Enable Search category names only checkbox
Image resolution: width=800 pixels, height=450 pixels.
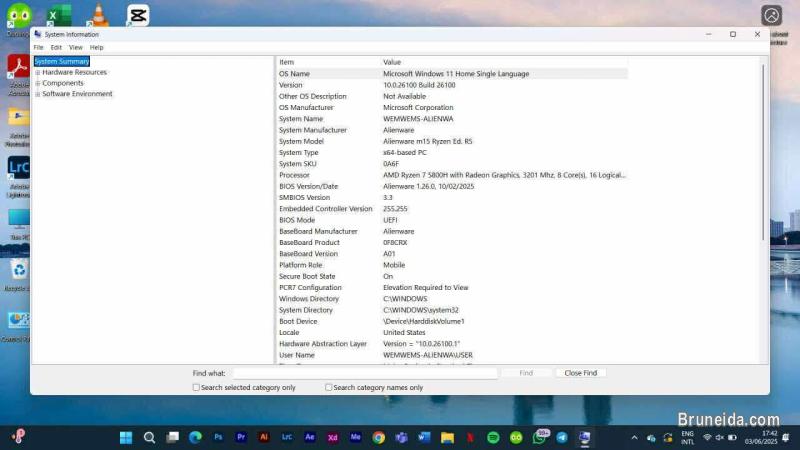click(x=329, y=387)
